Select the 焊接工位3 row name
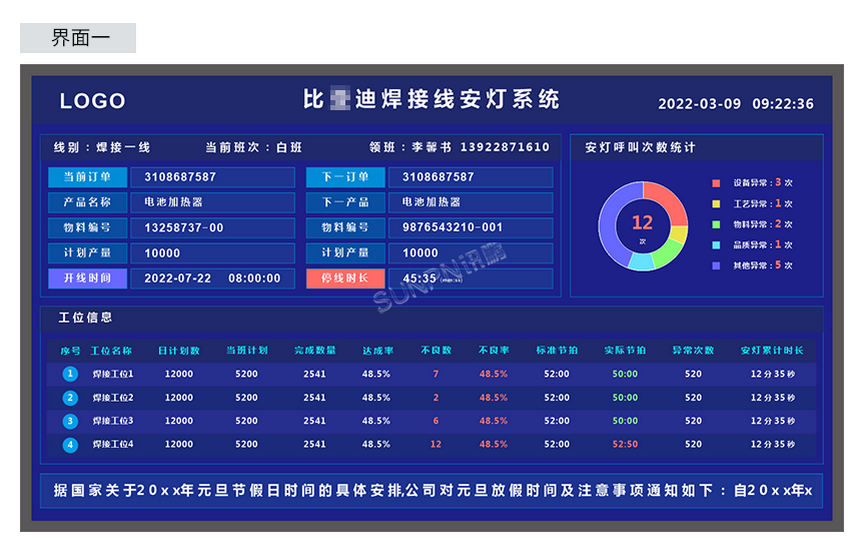 (x=113, y=421)
